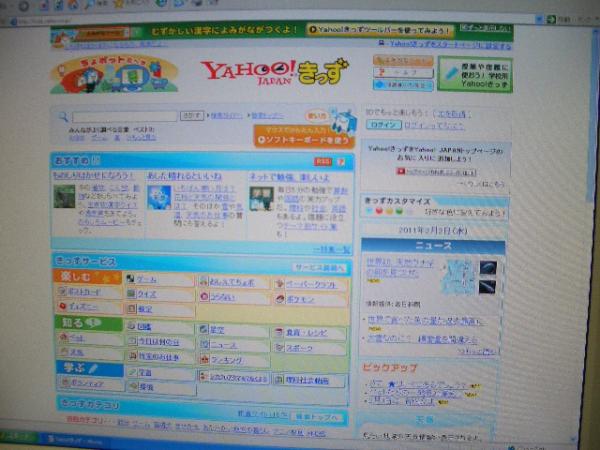Click the スポーツ sports icon
This screenshot has height=450, width=600.
click(279, 347)
